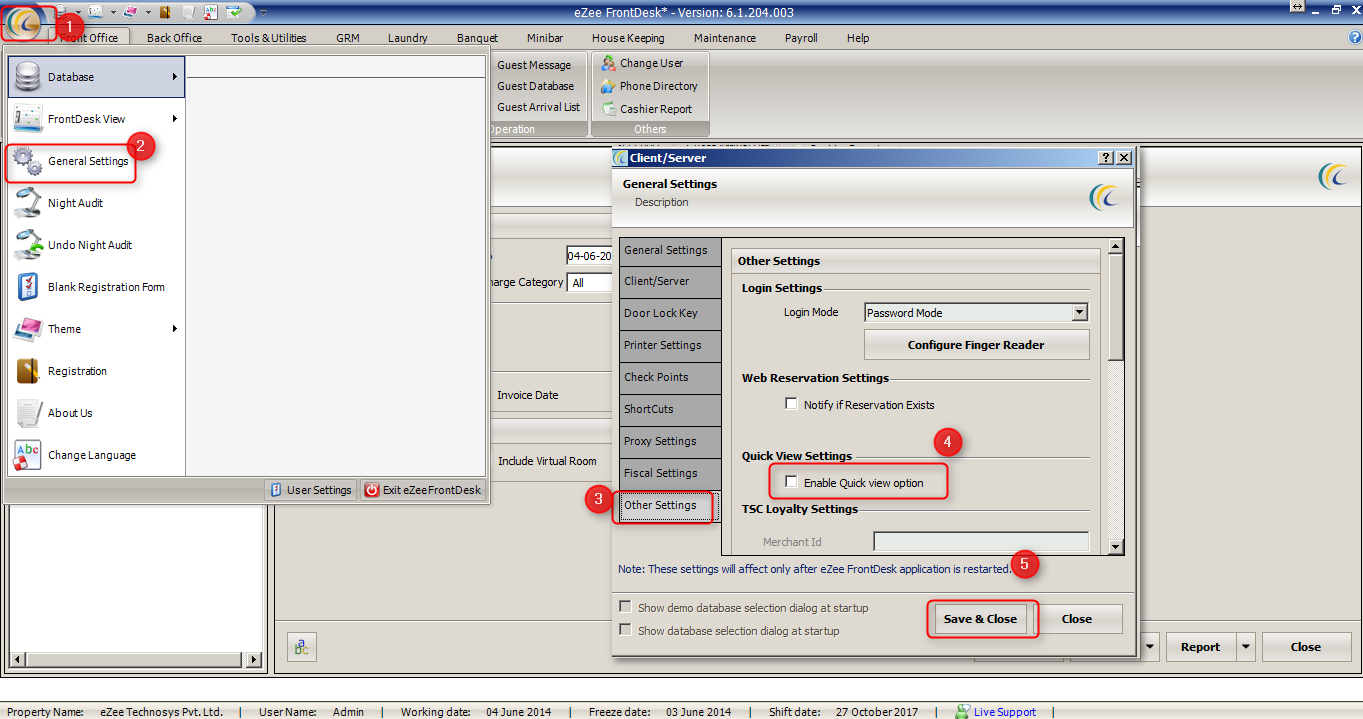Toggle Show demo database selection dialog checkbox

pyautogui.click(x=626, y=608)
